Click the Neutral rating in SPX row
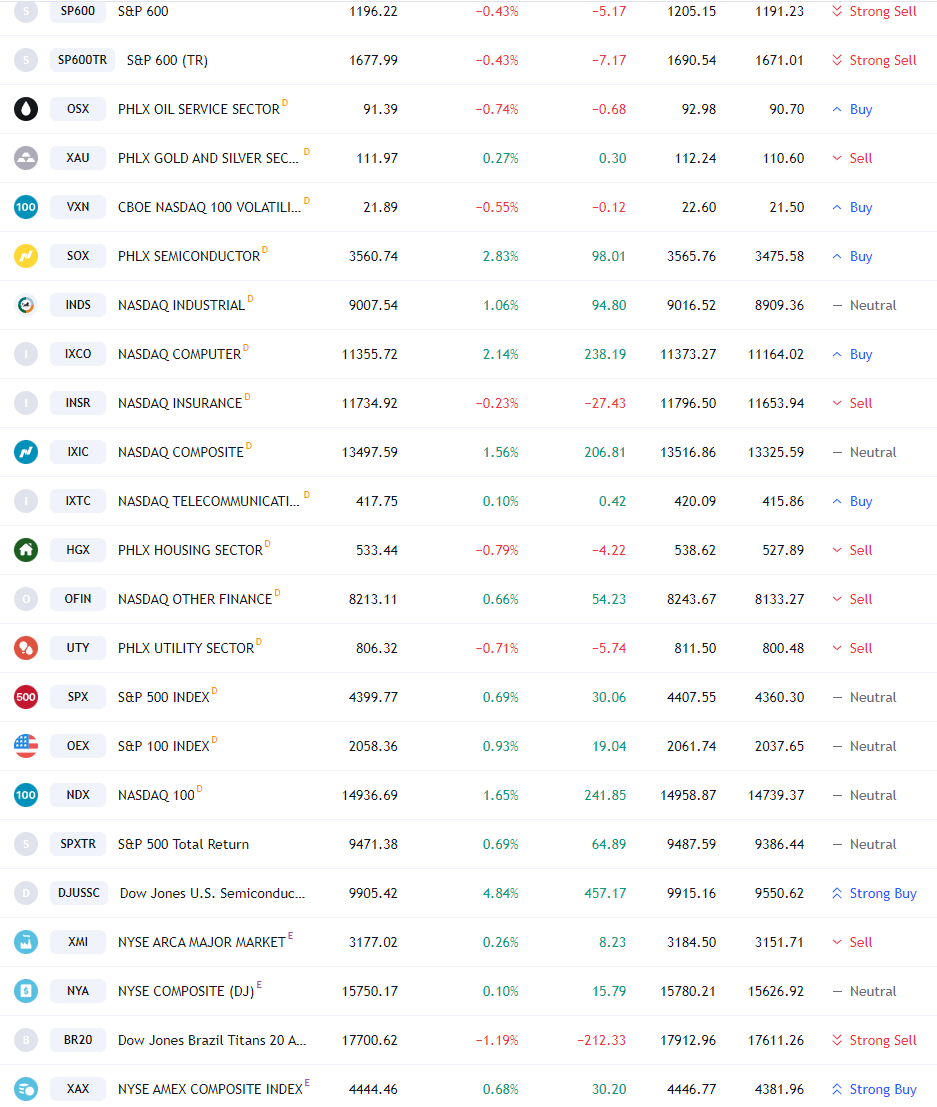Screen dimensions: 937x1107 point(865,698)
